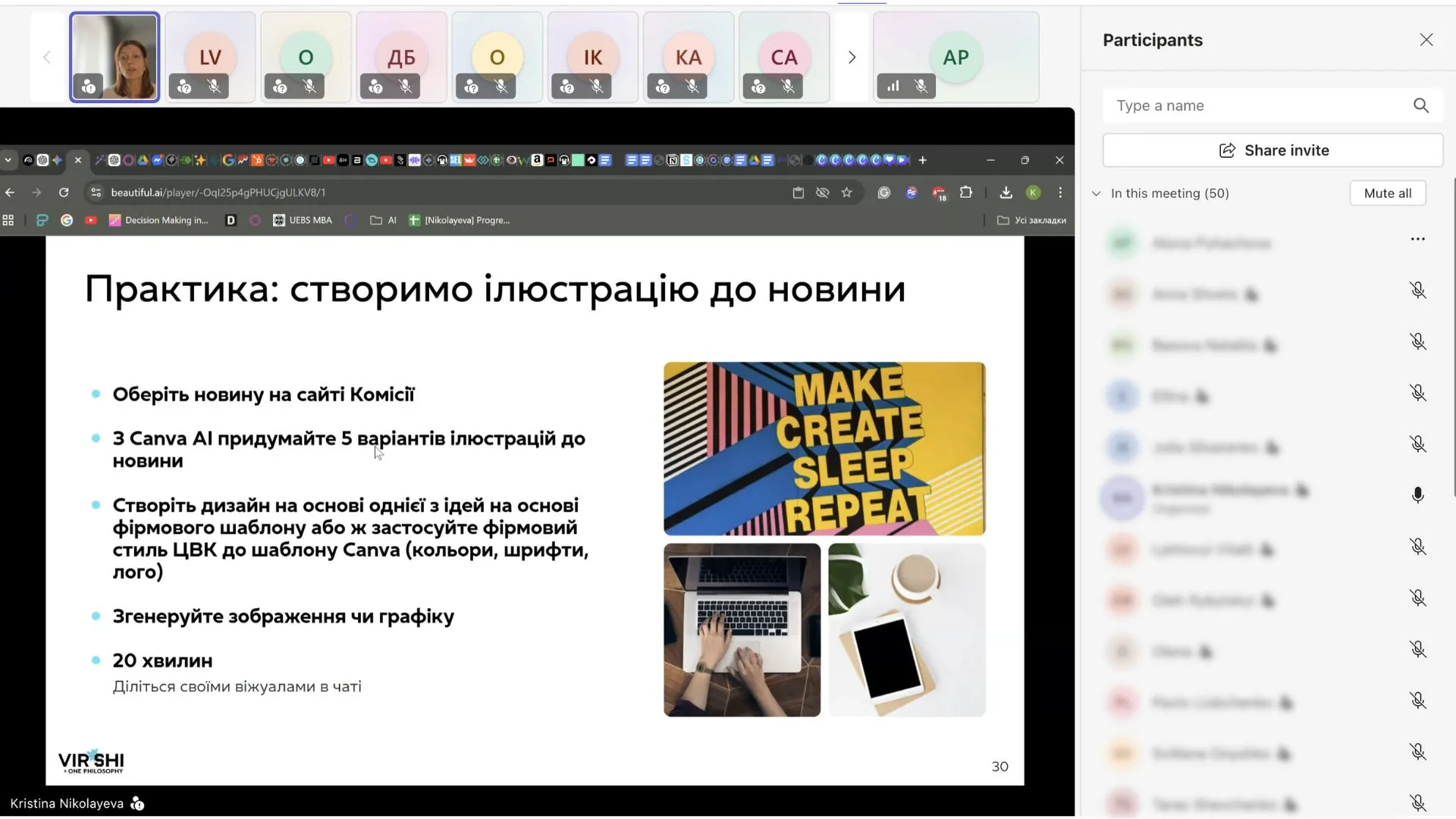Open the Chrome extensions puzzle icon
Screen dimensions: 1456x819
(966, 192)
